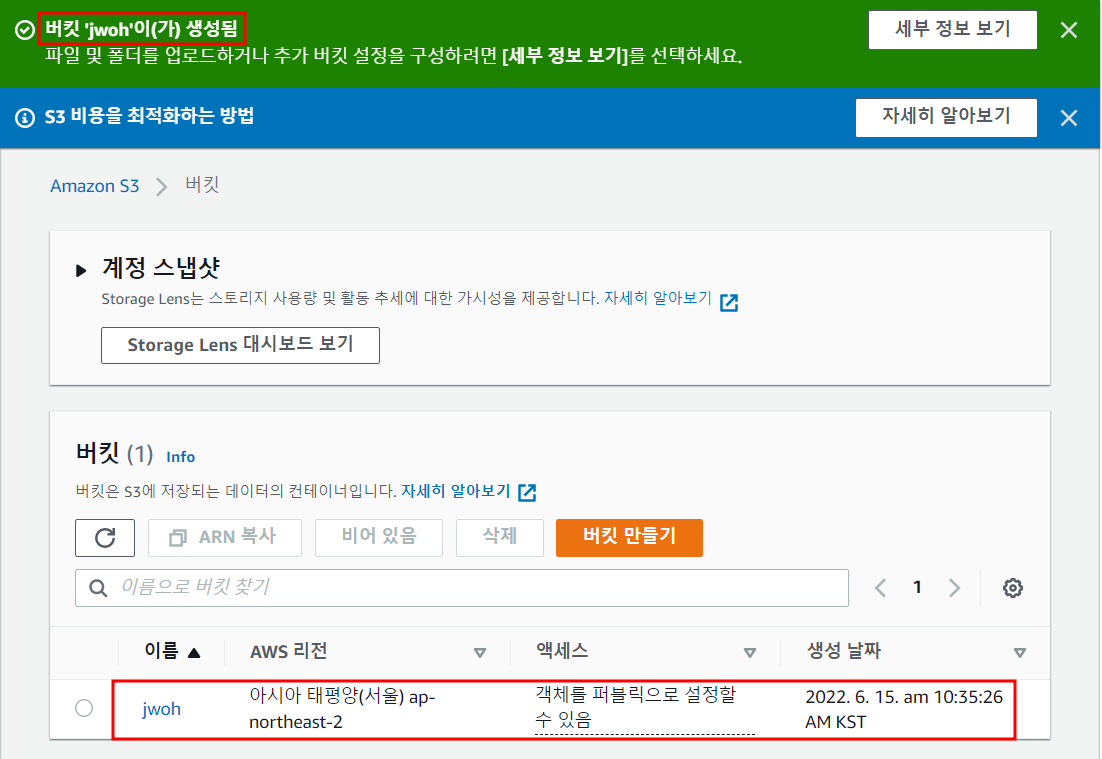Click the 2022. 6. 15. creation date cell
This screenshot has width=1102, height=759.
coord(904,709)
